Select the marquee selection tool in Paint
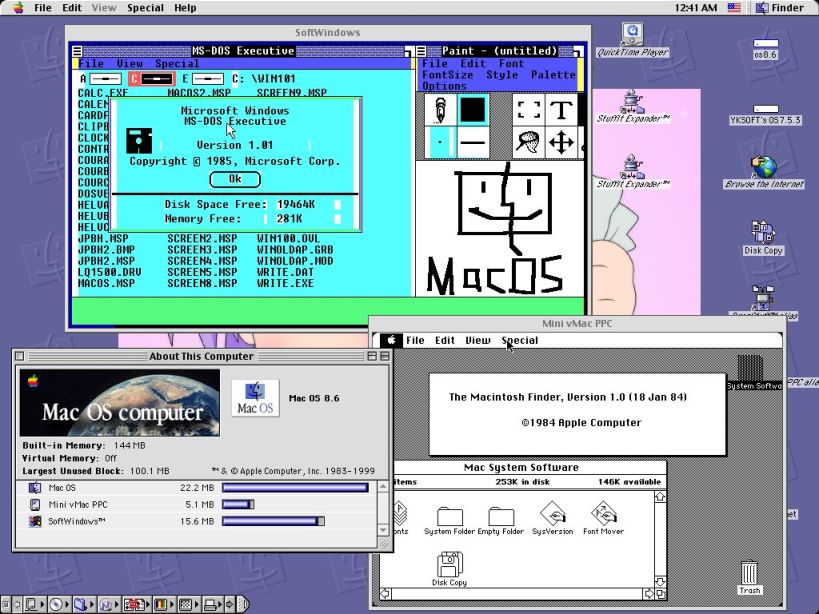Image resolution: width=819 pixels, height=614 pixels. click(x=528, y=110)
